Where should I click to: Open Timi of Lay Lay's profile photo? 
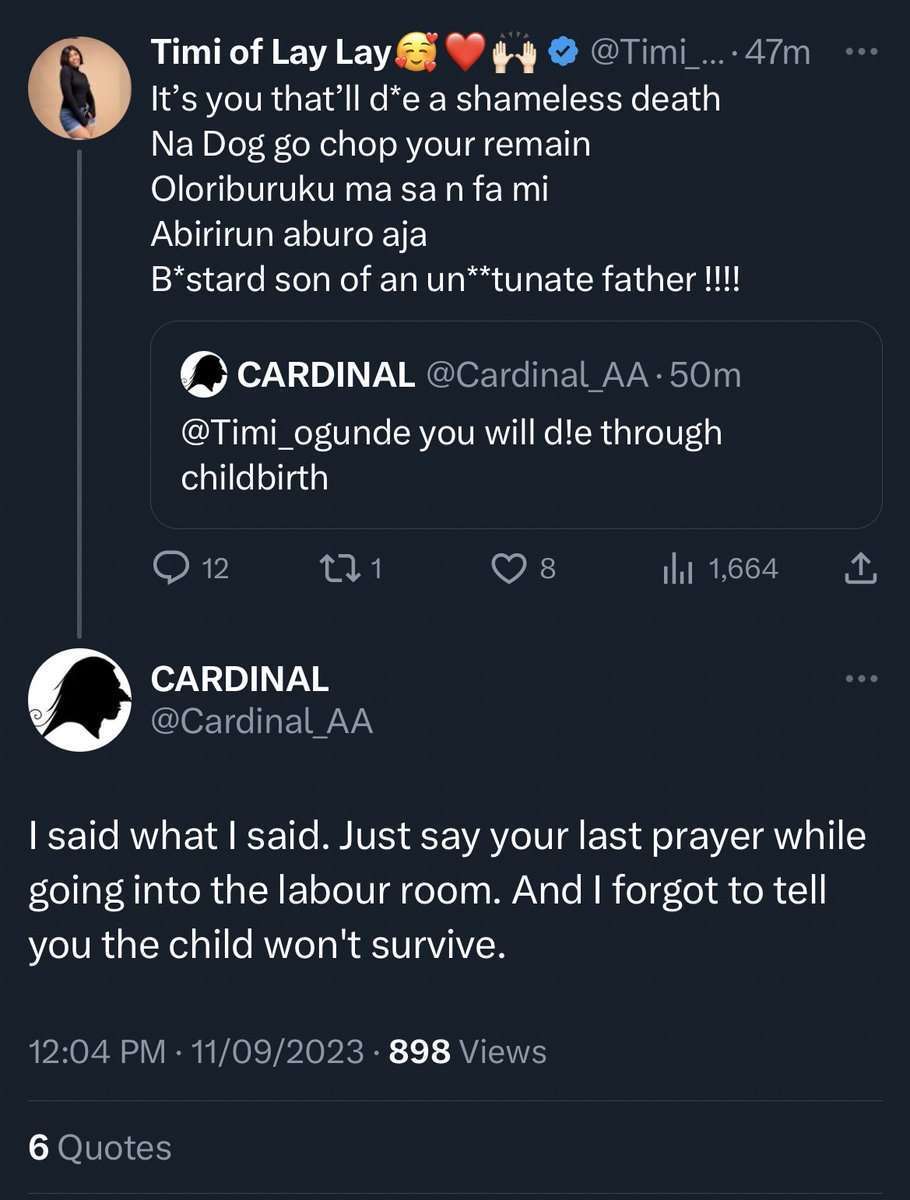coord(79,88)
